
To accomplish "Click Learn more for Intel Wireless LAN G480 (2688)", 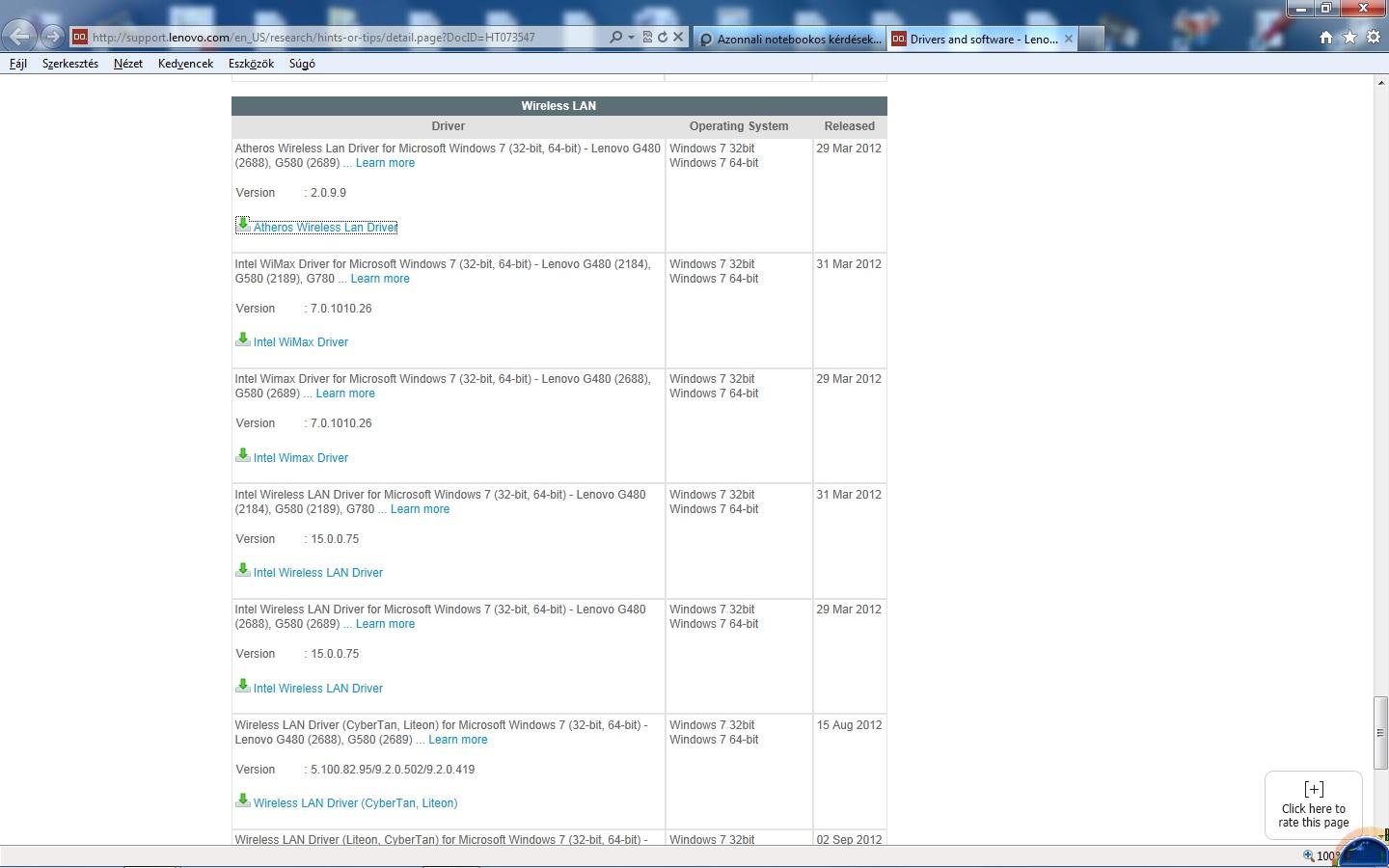I will 385,624.
